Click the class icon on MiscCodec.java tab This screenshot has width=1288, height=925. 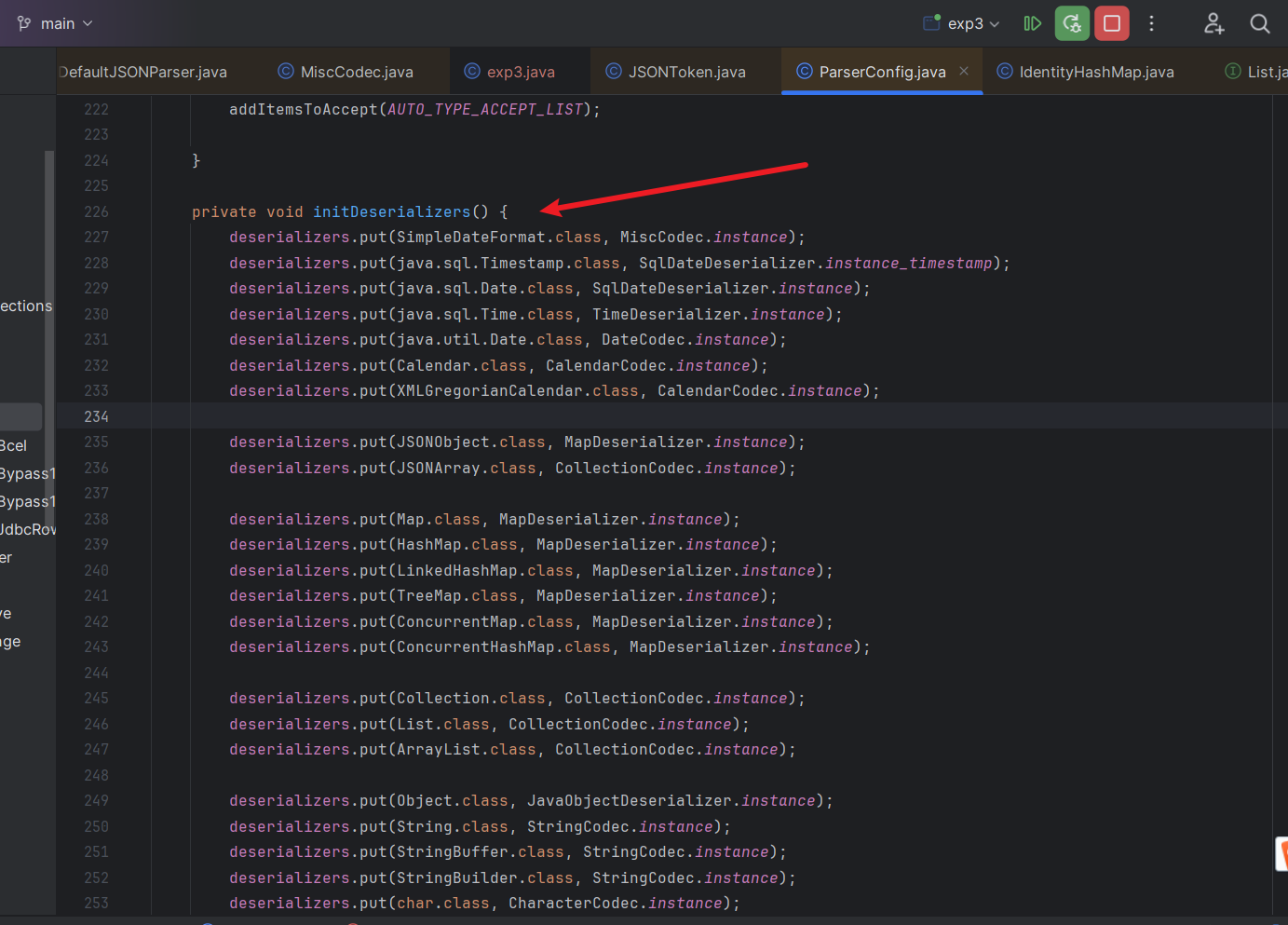pyautogui.click(x=286, y=72)
